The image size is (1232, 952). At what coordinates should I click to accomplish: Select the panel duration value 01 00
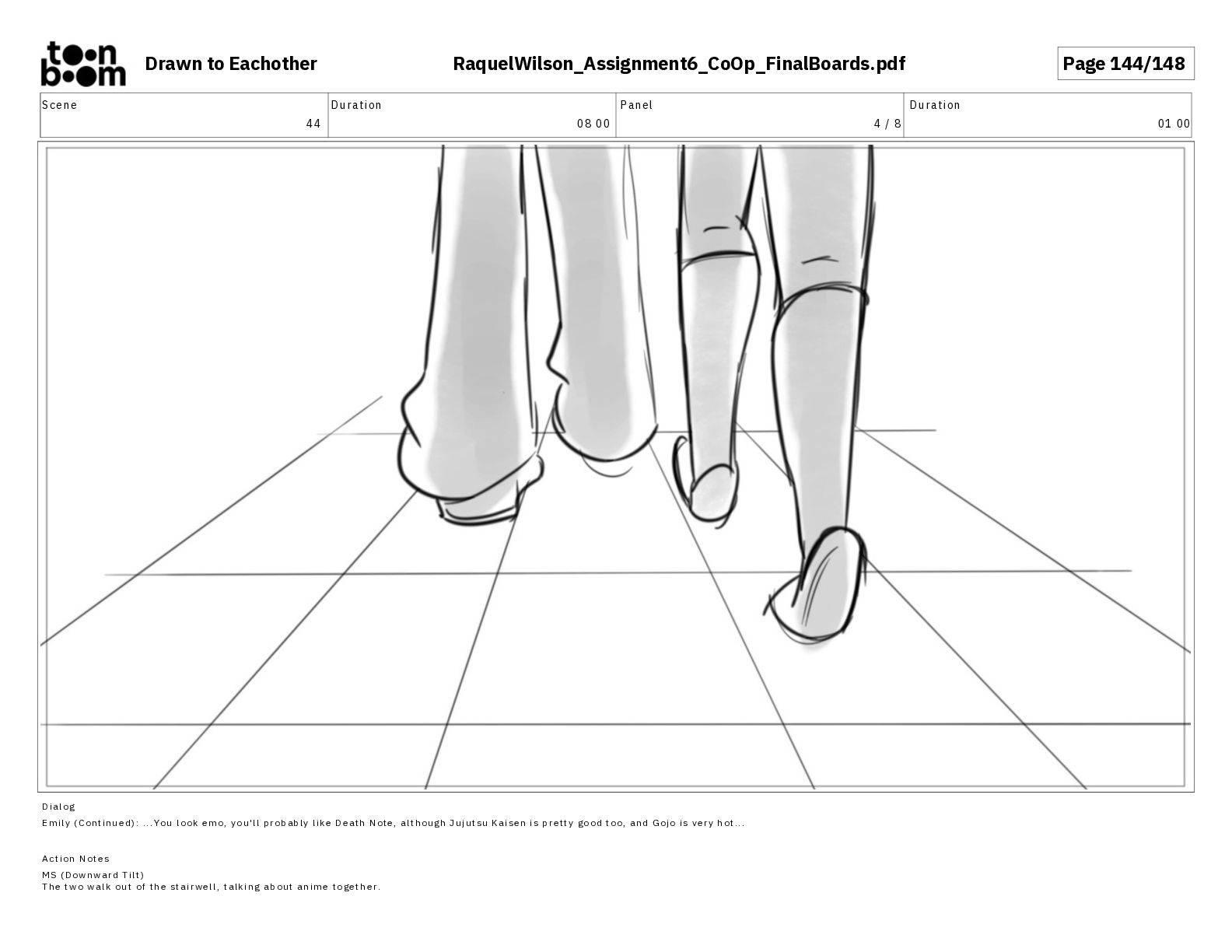1174,124
